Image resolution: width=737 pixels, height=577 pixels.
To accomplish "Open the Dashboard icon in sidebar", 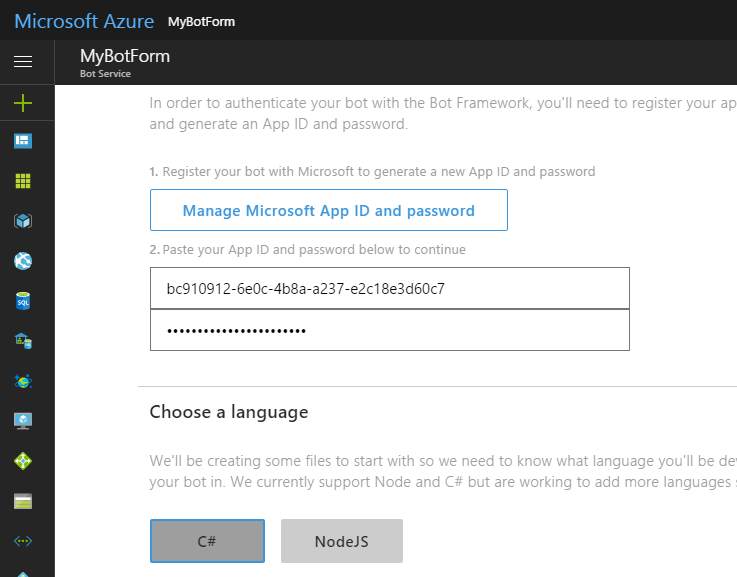I will [x=23, y=141].
